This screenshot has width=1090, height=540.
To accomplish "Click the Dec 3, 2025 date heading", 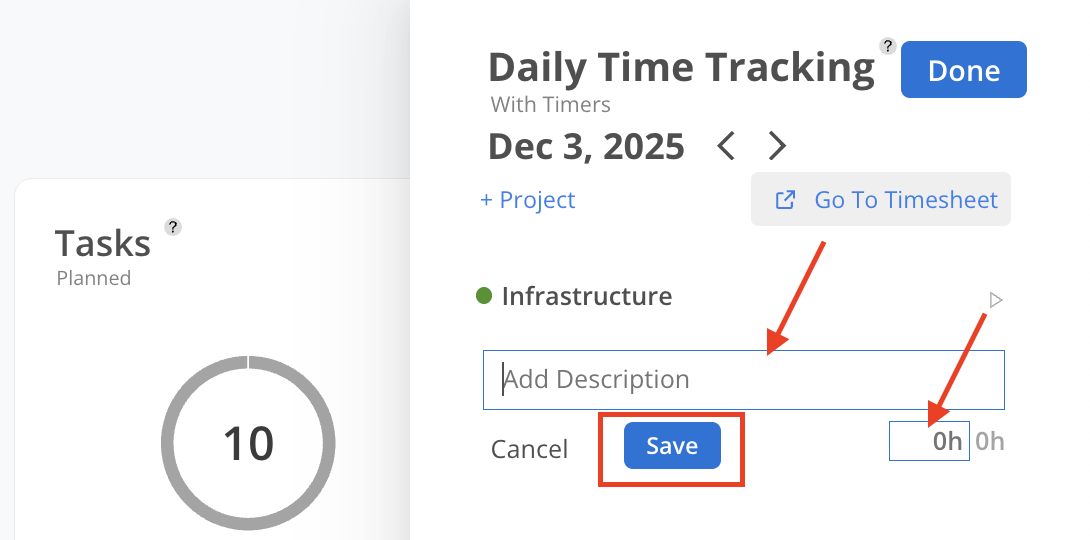I will click(x=586, y=147).
